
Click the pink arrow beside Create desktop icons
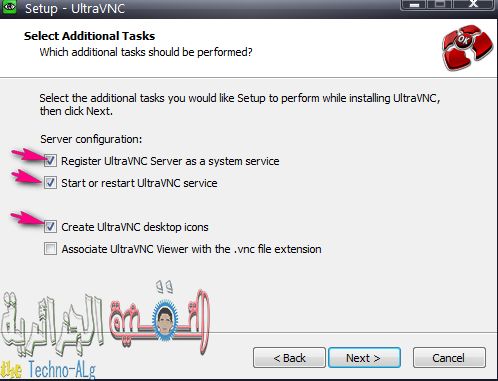[28, 219]
